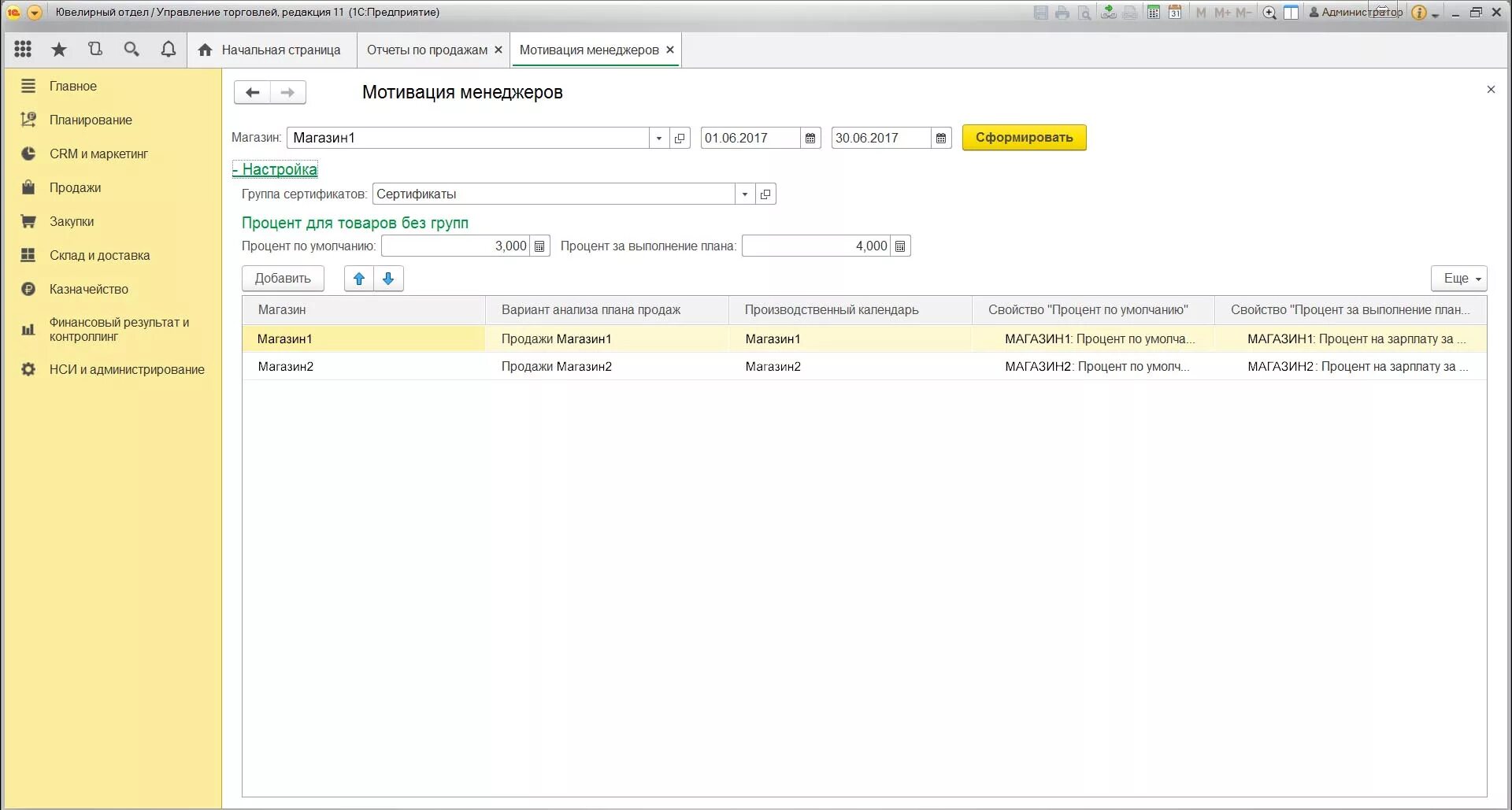Screen dimensions: 1512x810
Task: Open the Главное section
Action: pyautogui.click(x=73, y=86)
